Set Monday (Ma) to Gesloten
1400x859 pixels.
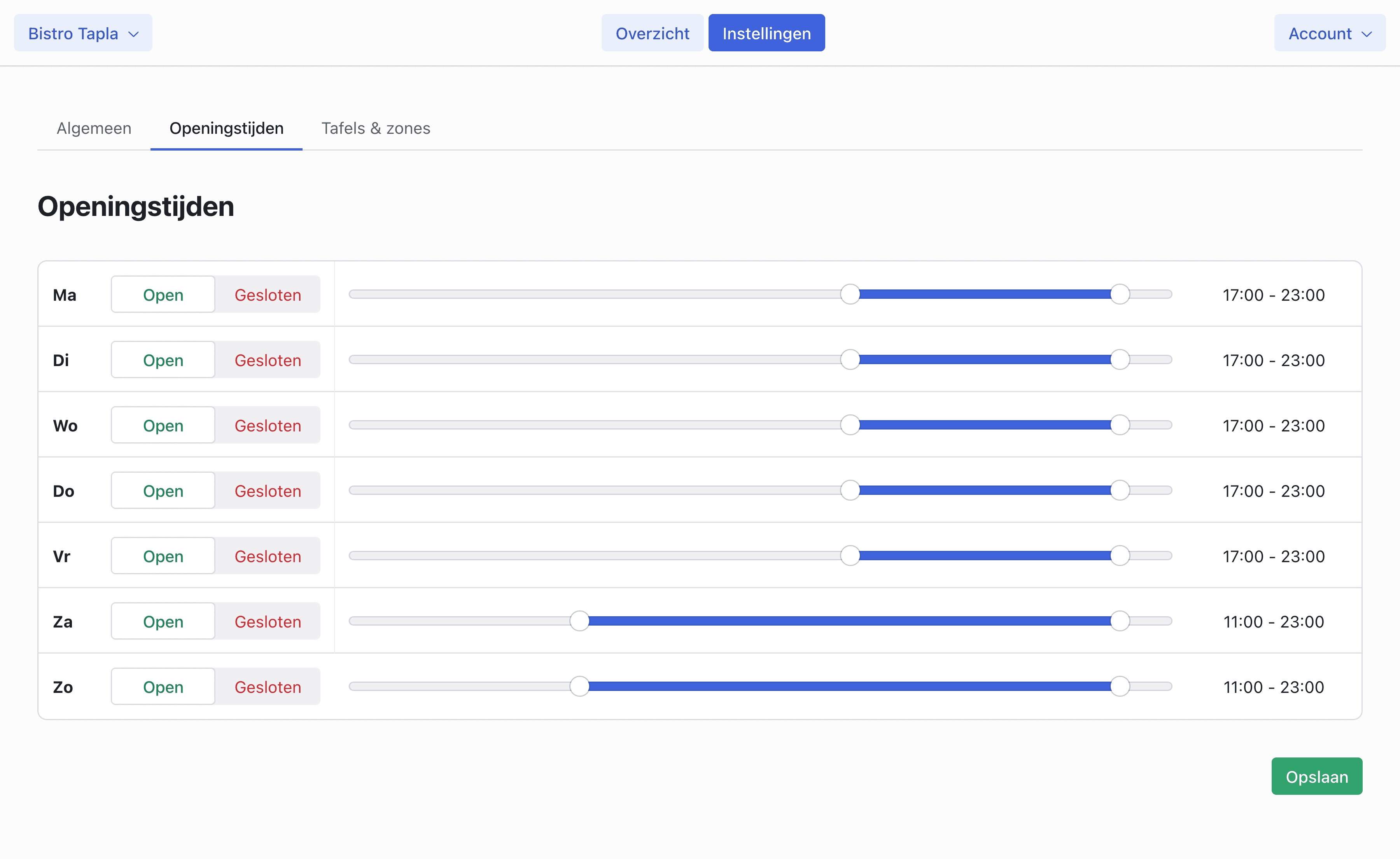pos(268,295)
